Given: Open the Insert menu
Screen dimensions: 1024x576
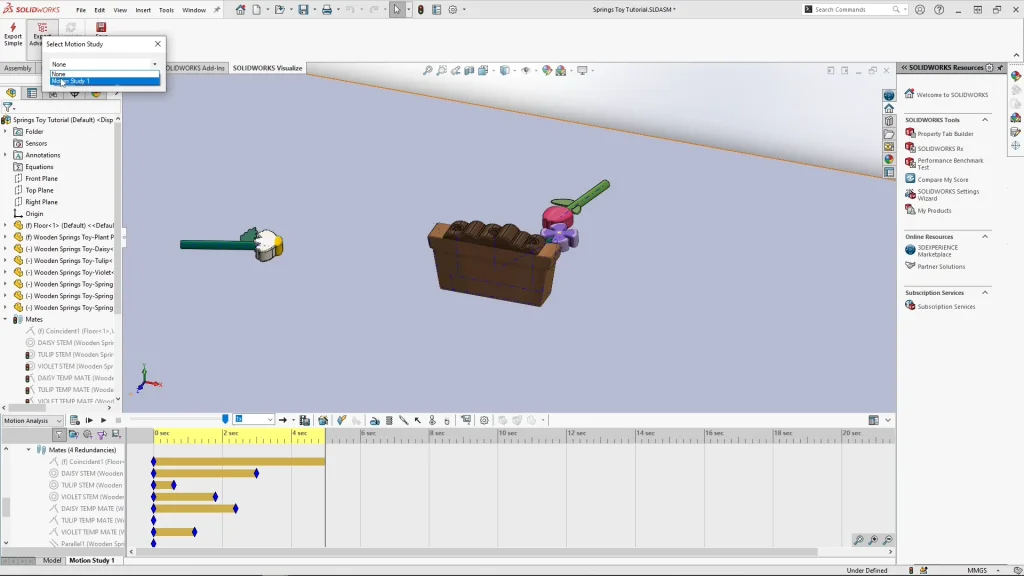Looking at the screenshot, I should [143, 10].
